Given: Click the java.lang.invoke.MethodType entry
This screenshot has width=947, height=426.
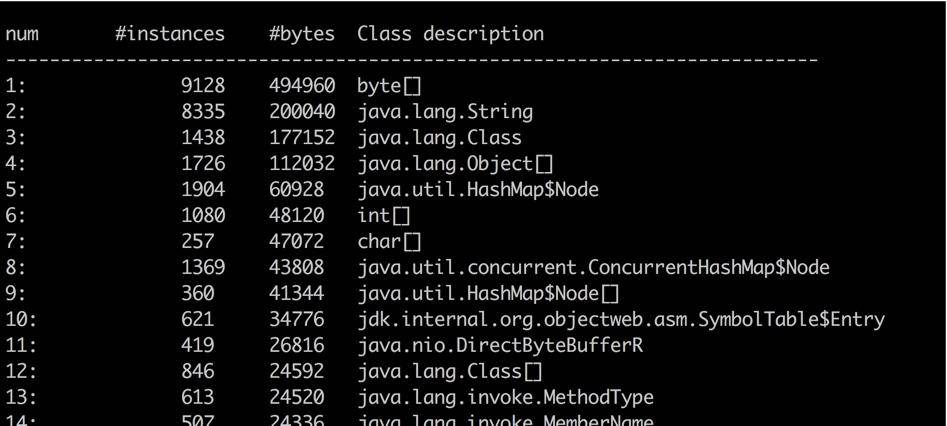Looking at the screenshot, I should coord(505,397).
